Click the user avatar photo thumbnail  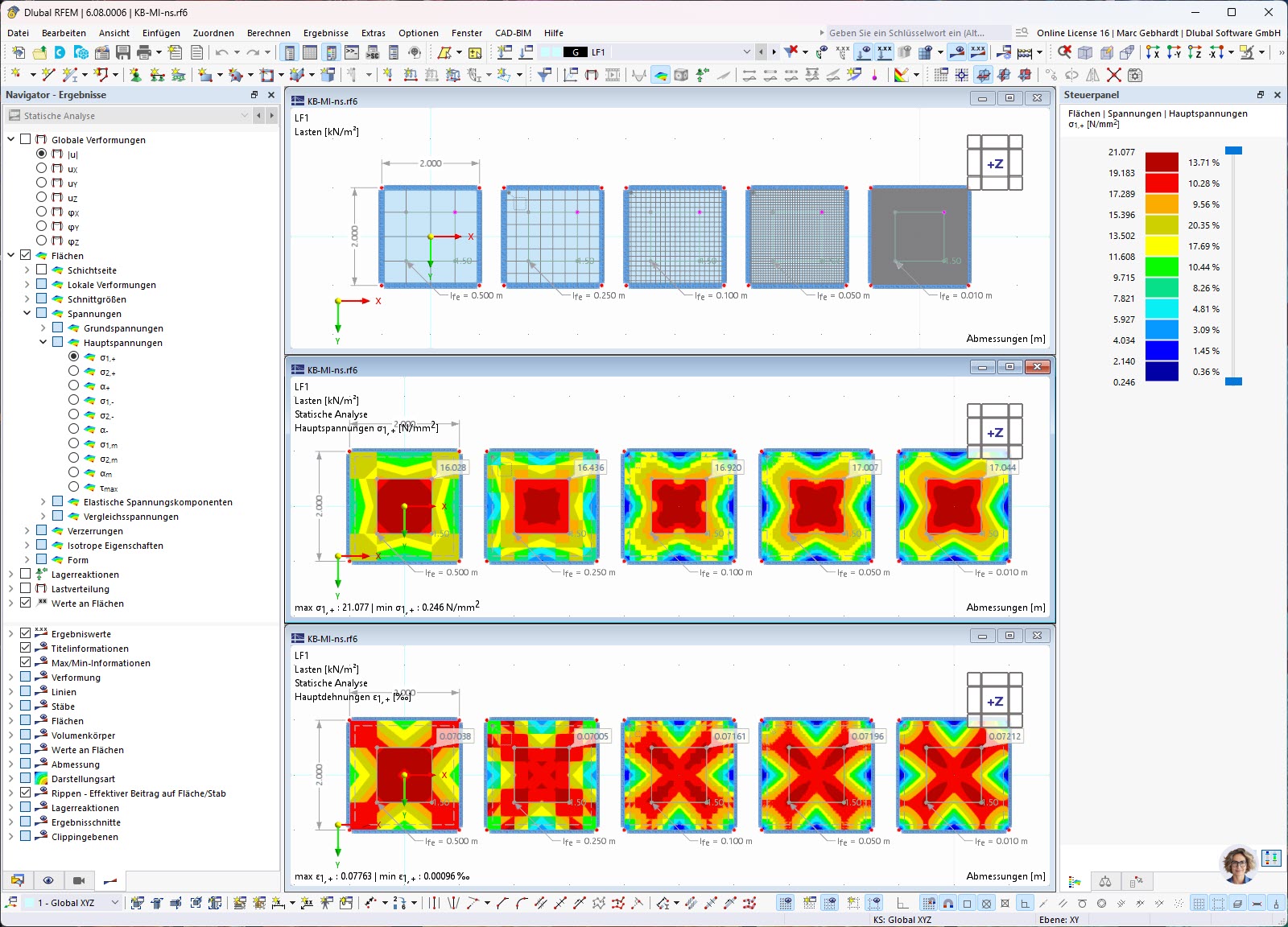(x=1239, y=865)
